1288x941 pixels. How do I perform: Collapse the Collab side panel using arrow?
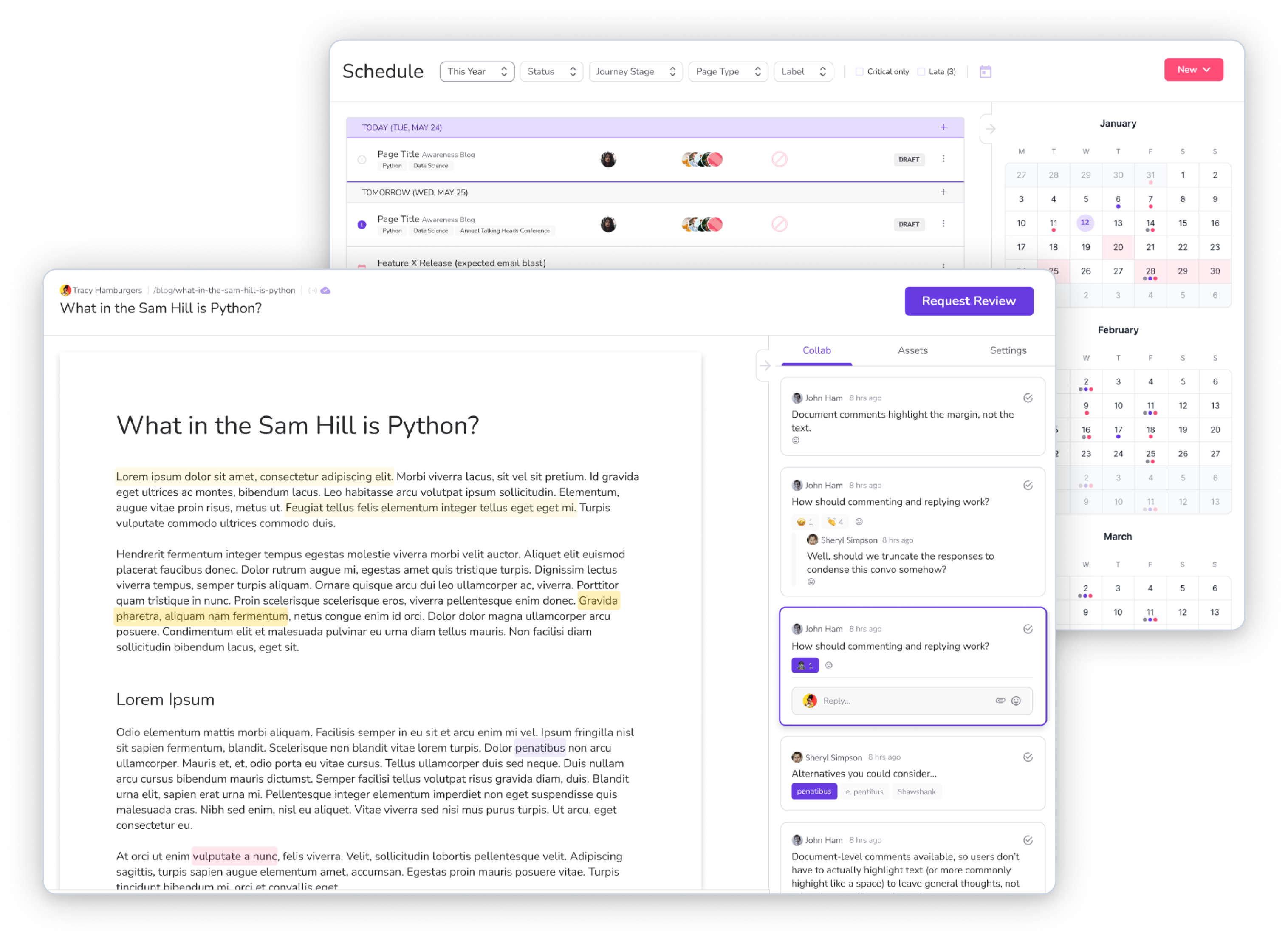765,366
